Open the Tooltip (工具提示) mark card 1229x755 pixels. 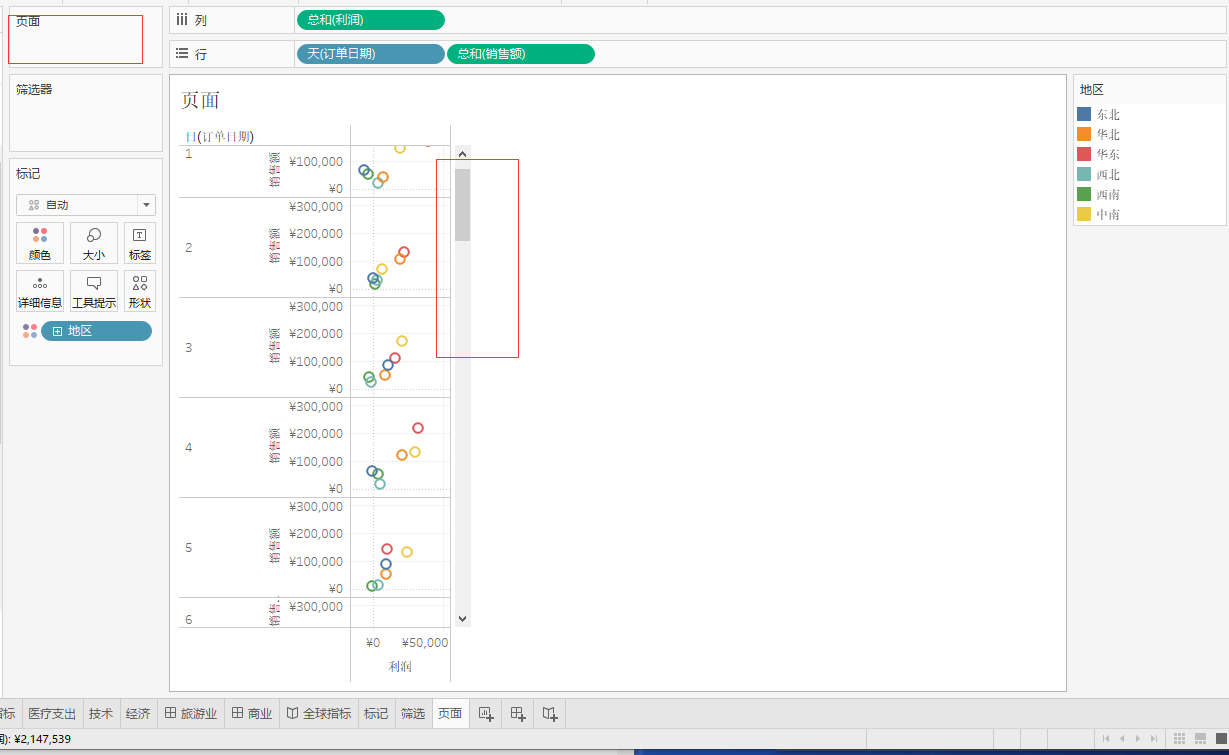point(94,291)
